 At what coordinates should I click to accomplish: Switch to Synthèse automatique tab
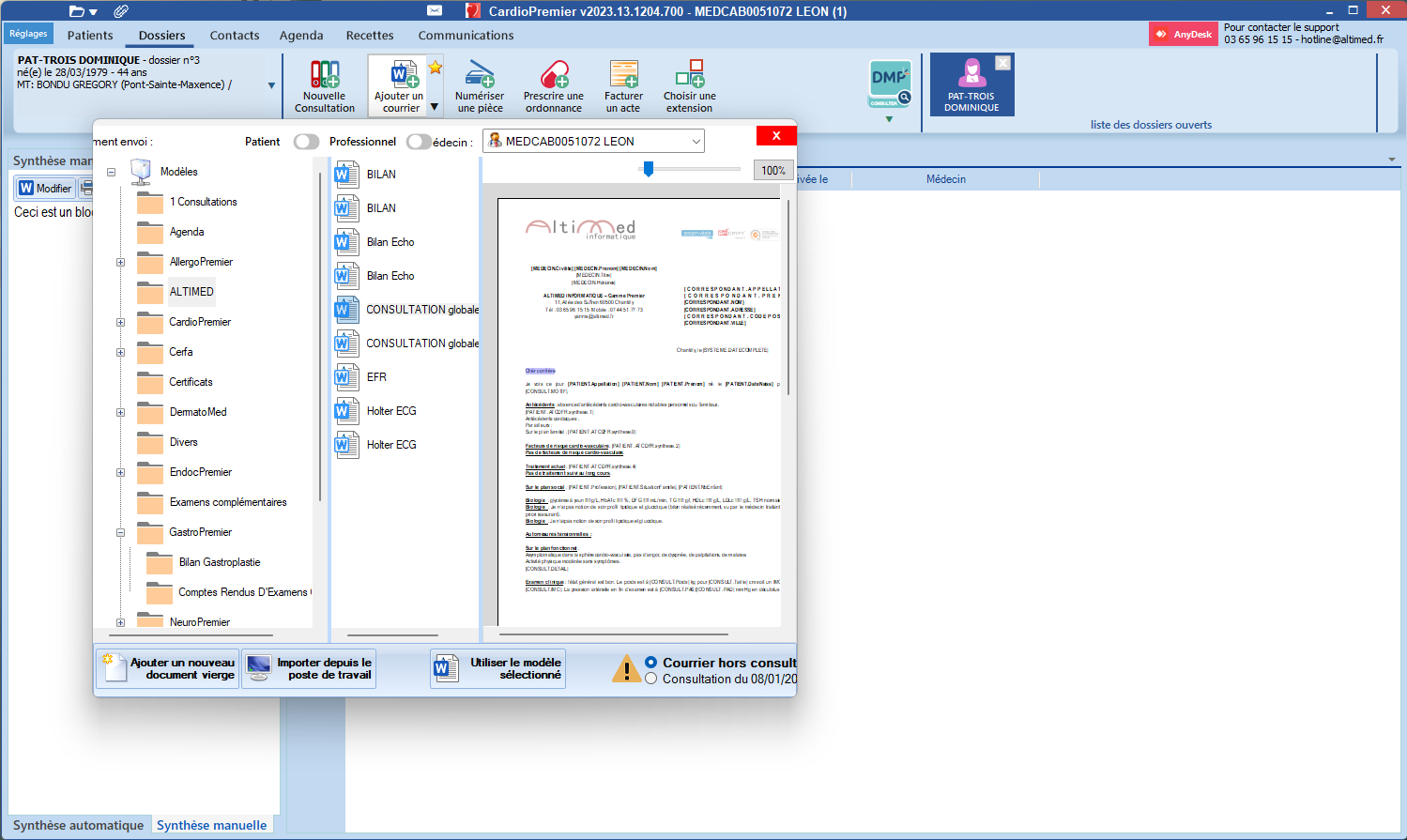click(x=79, y=826)
